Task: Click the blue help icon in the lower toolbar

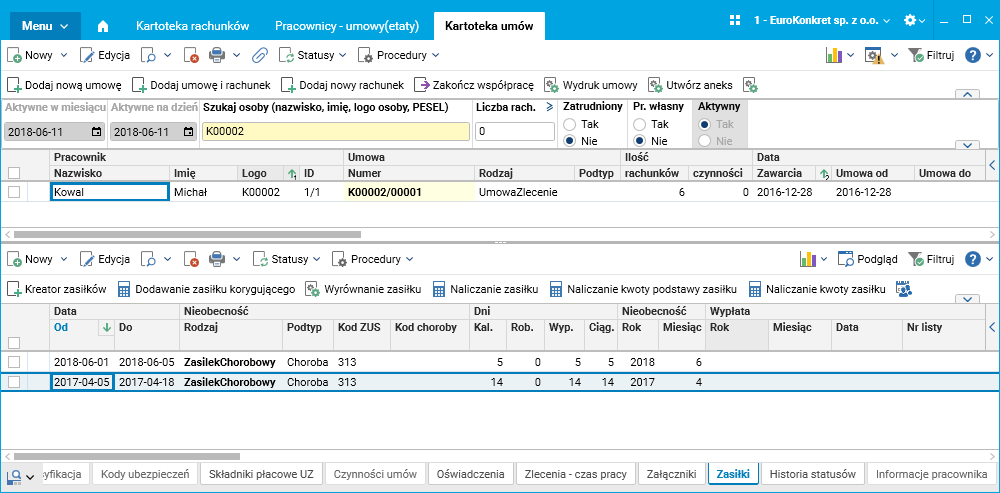Action: [972, 259]
